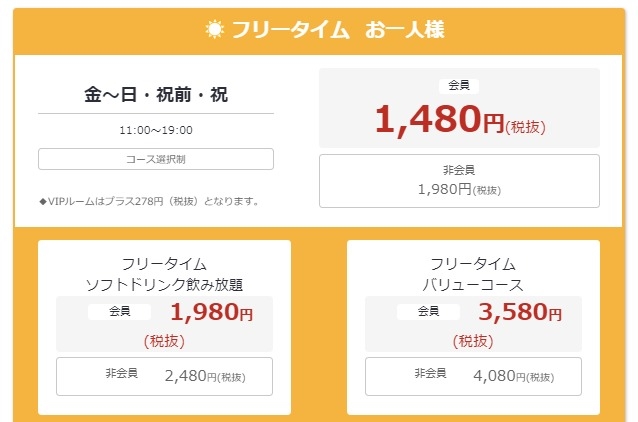Select the 金～日・祝前・祝 day heading
Viewport: 638px width, 422px height.
(155, 96)
